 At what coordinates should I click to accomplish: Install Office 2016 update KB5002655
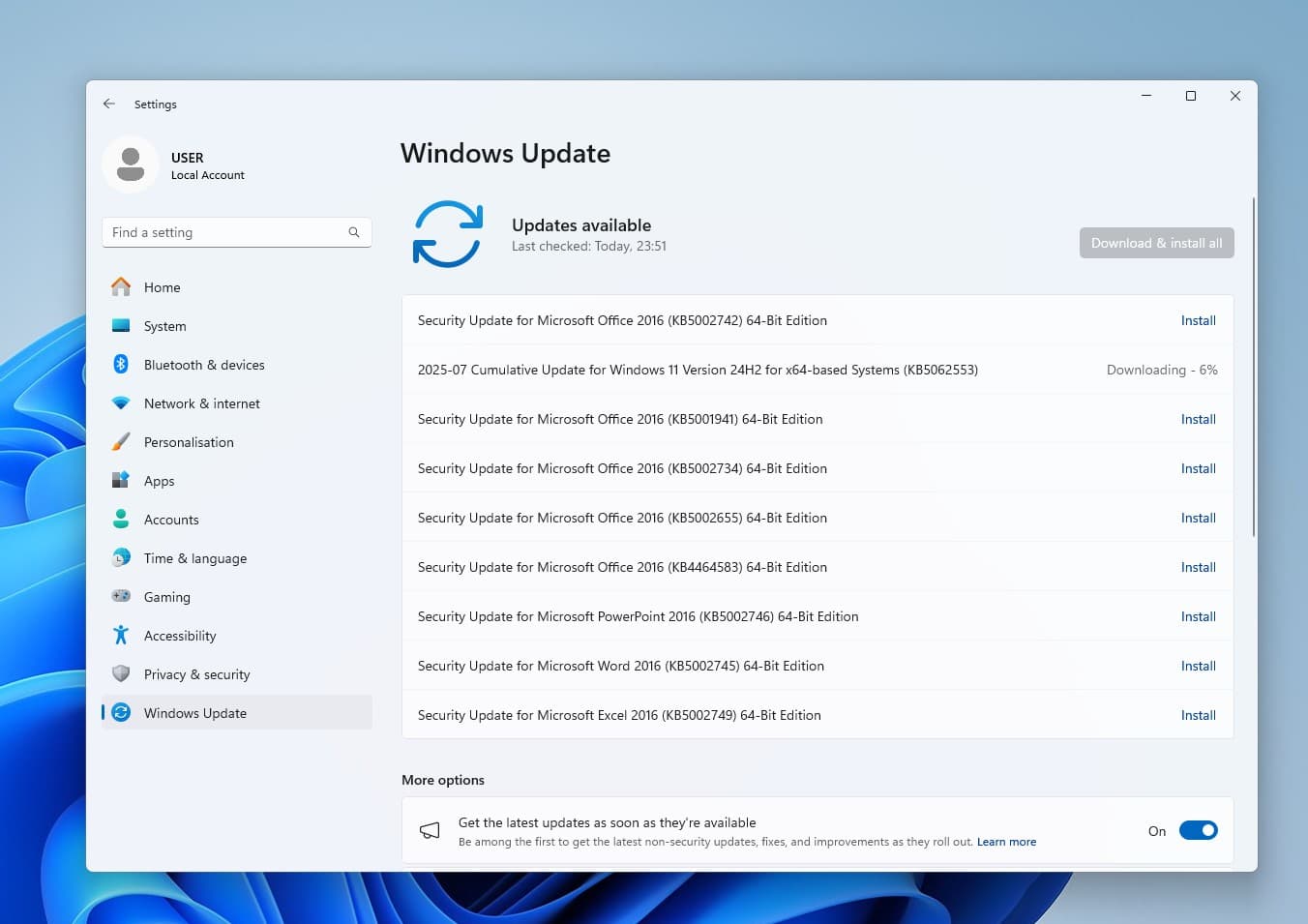[1198, 518]
